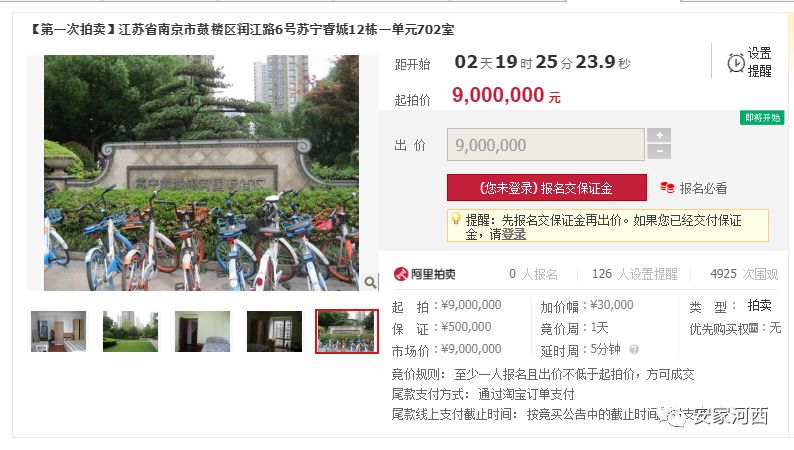Screen dimensions: 794x450
Task: Click the minus stepper to lower bid
Action: [x=659, y=151]
